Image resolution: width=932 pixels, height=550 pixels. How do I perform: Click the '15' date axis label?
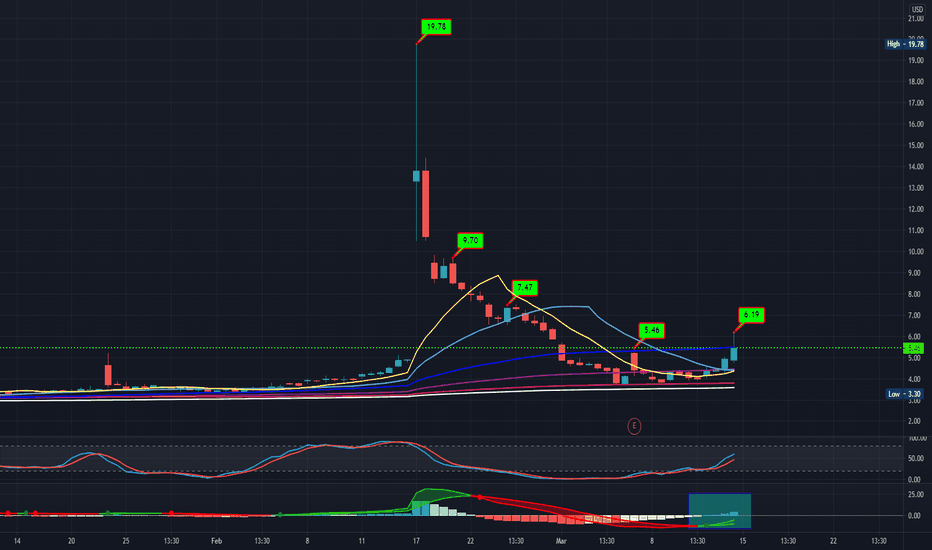(x=743, y=541)
